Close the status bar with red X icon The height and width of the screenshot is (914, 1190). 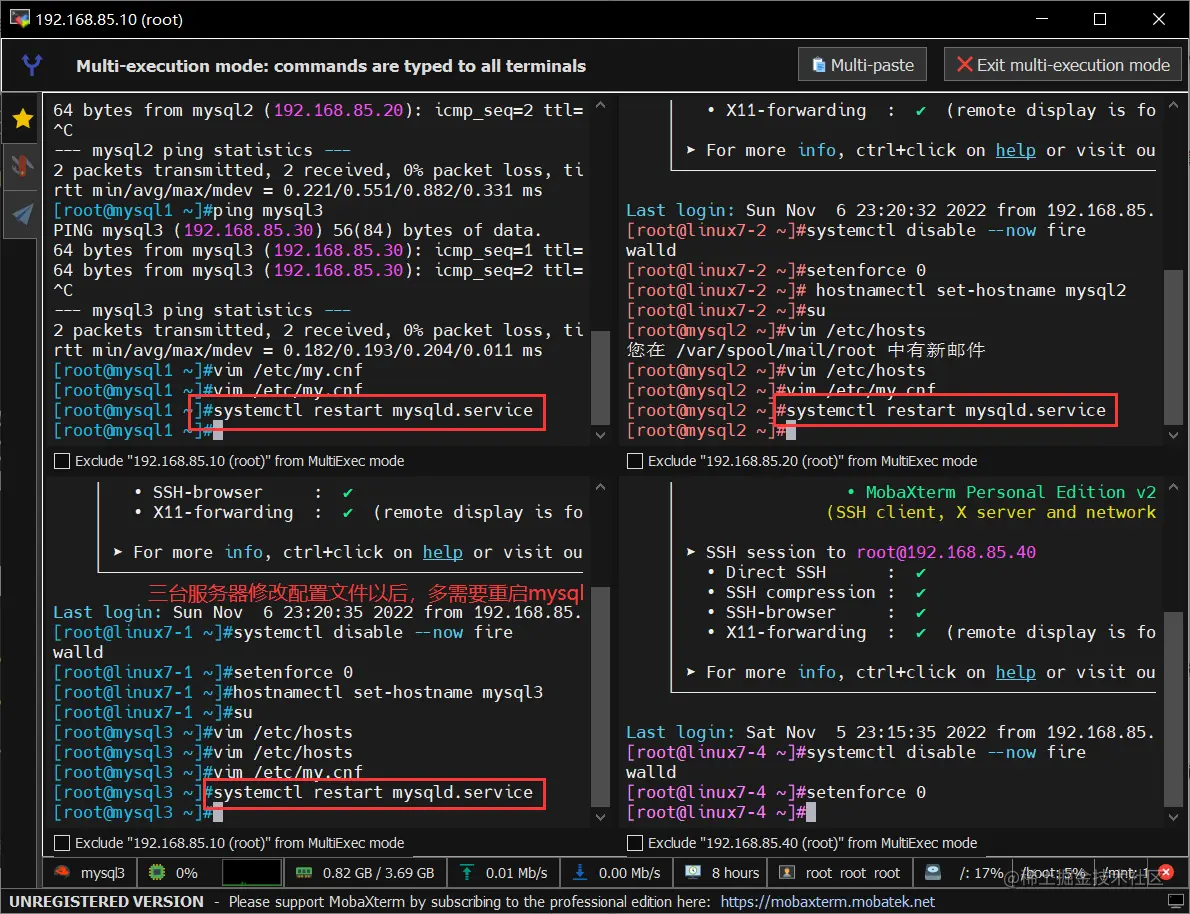point(1167,872)
